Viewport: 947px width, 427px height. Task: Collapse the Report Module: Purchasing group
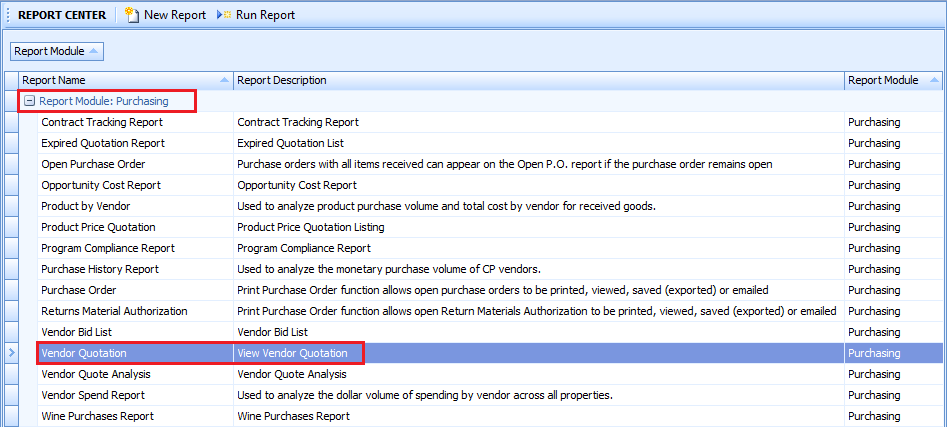point(30,101)
